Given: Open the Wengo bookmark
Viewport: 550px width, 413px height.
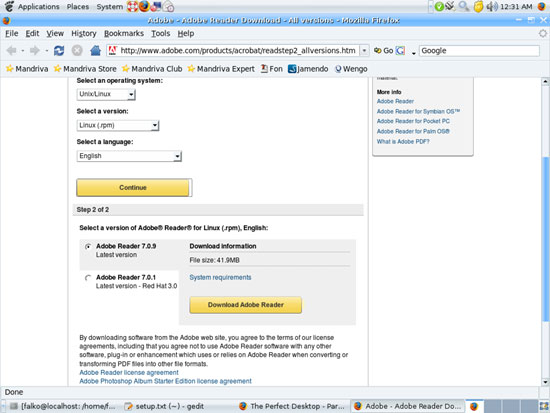Looking at the screenshot, I should point(351,69).
